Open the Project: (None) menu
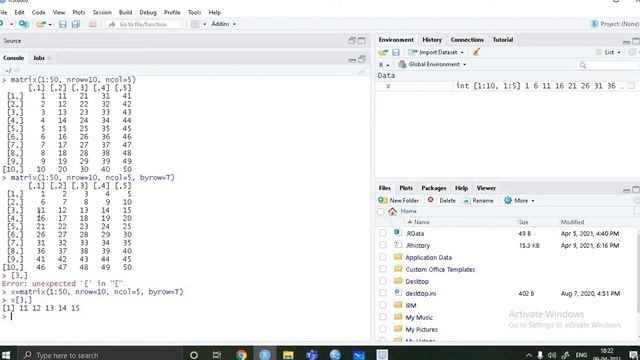 pyautogui.click(x=615, y=24)
